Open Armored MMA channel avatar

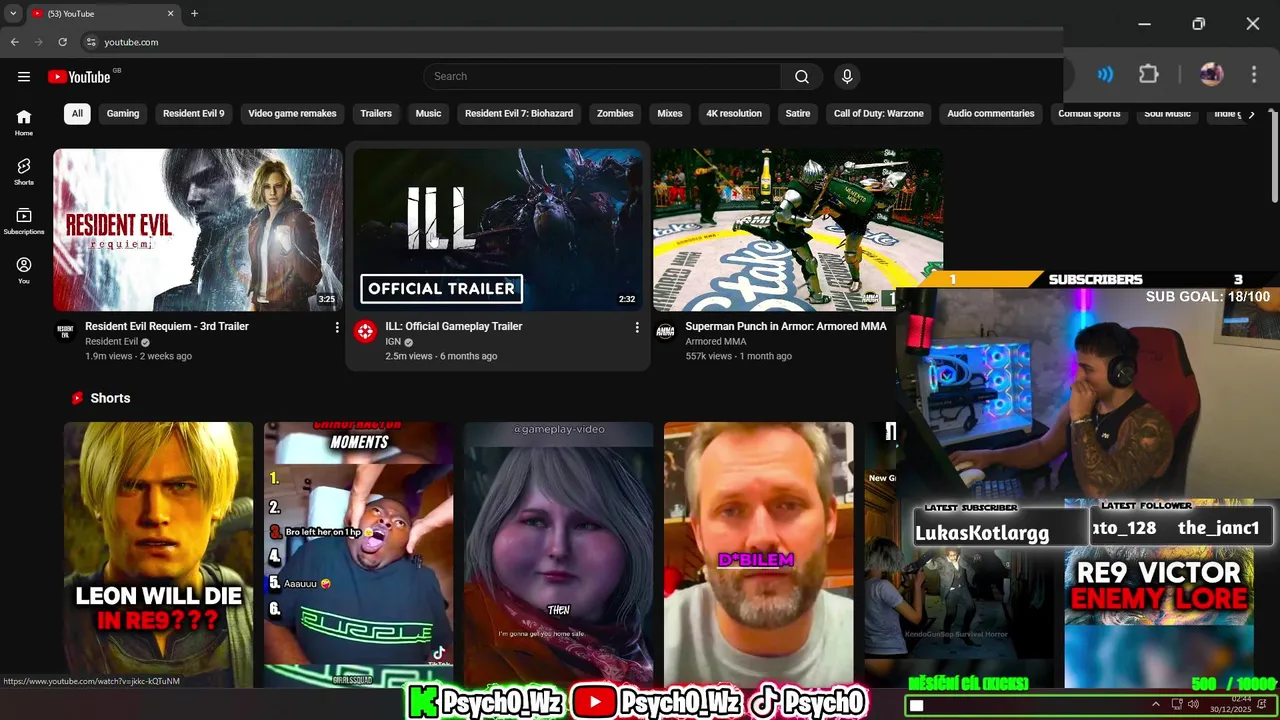pyautogui.click(x=665, y=332)
